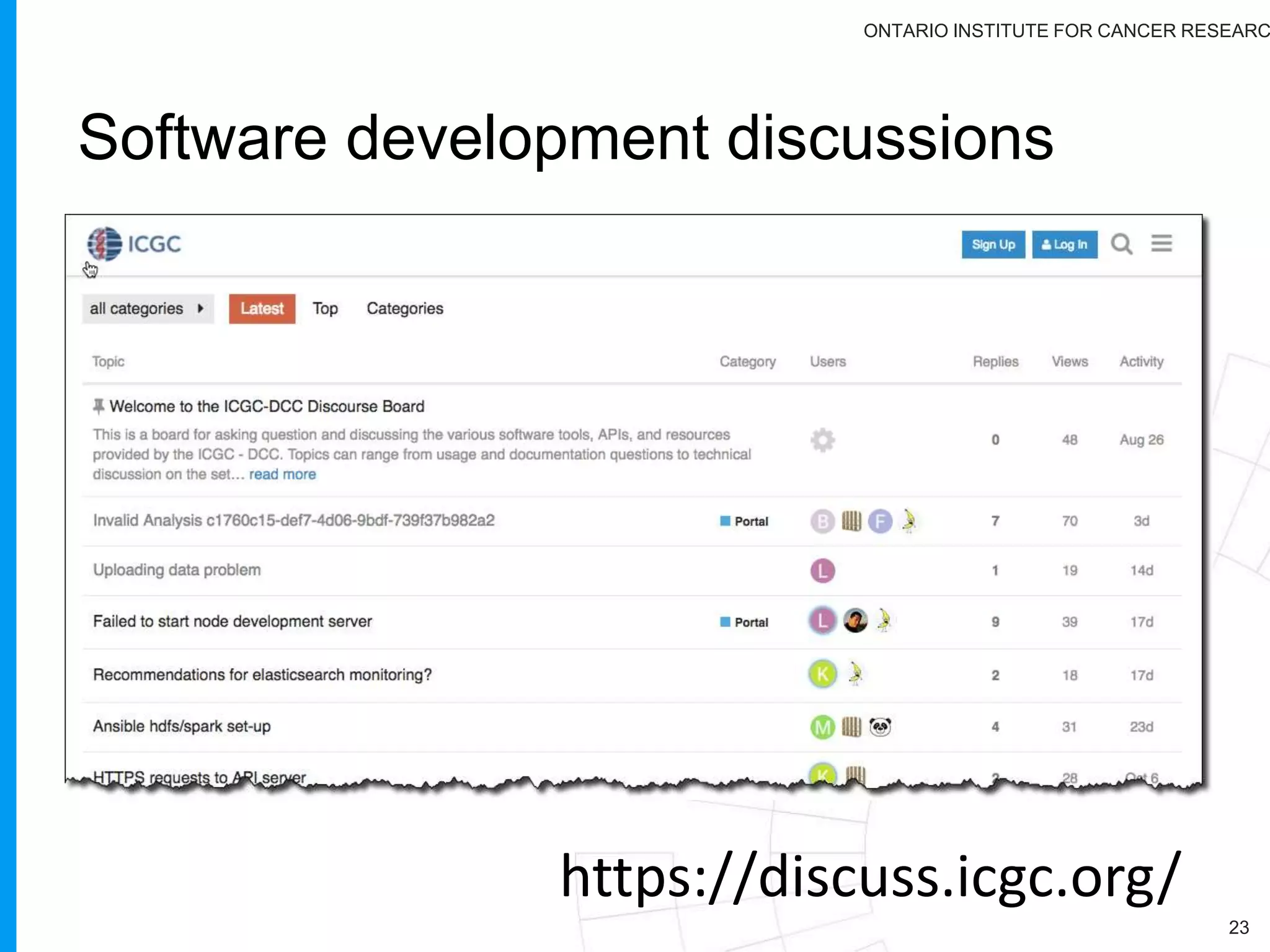The image size is (1270, 952).
Task: Sort topics by the Replies column header
Action: point(995,361)
